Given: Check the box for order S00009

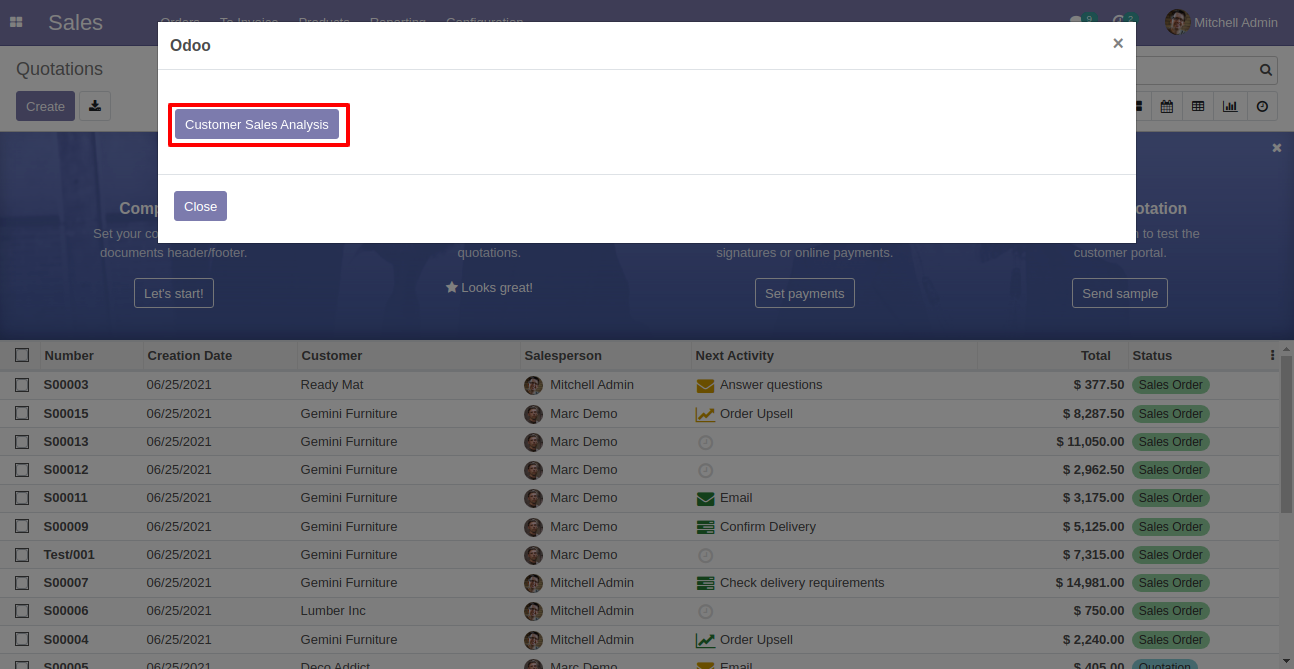Looking at the screenshot, I should point(22,527).
